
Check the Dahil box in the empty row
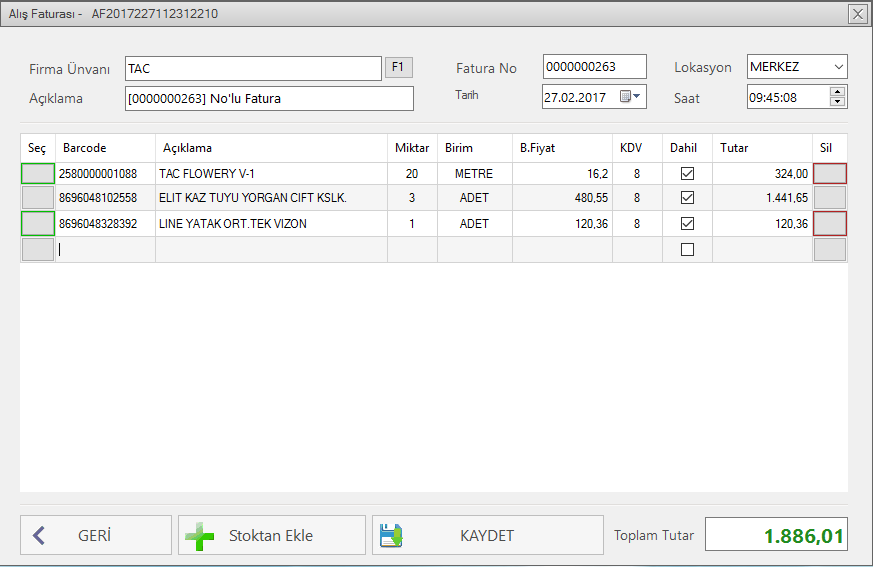point(687,250)
